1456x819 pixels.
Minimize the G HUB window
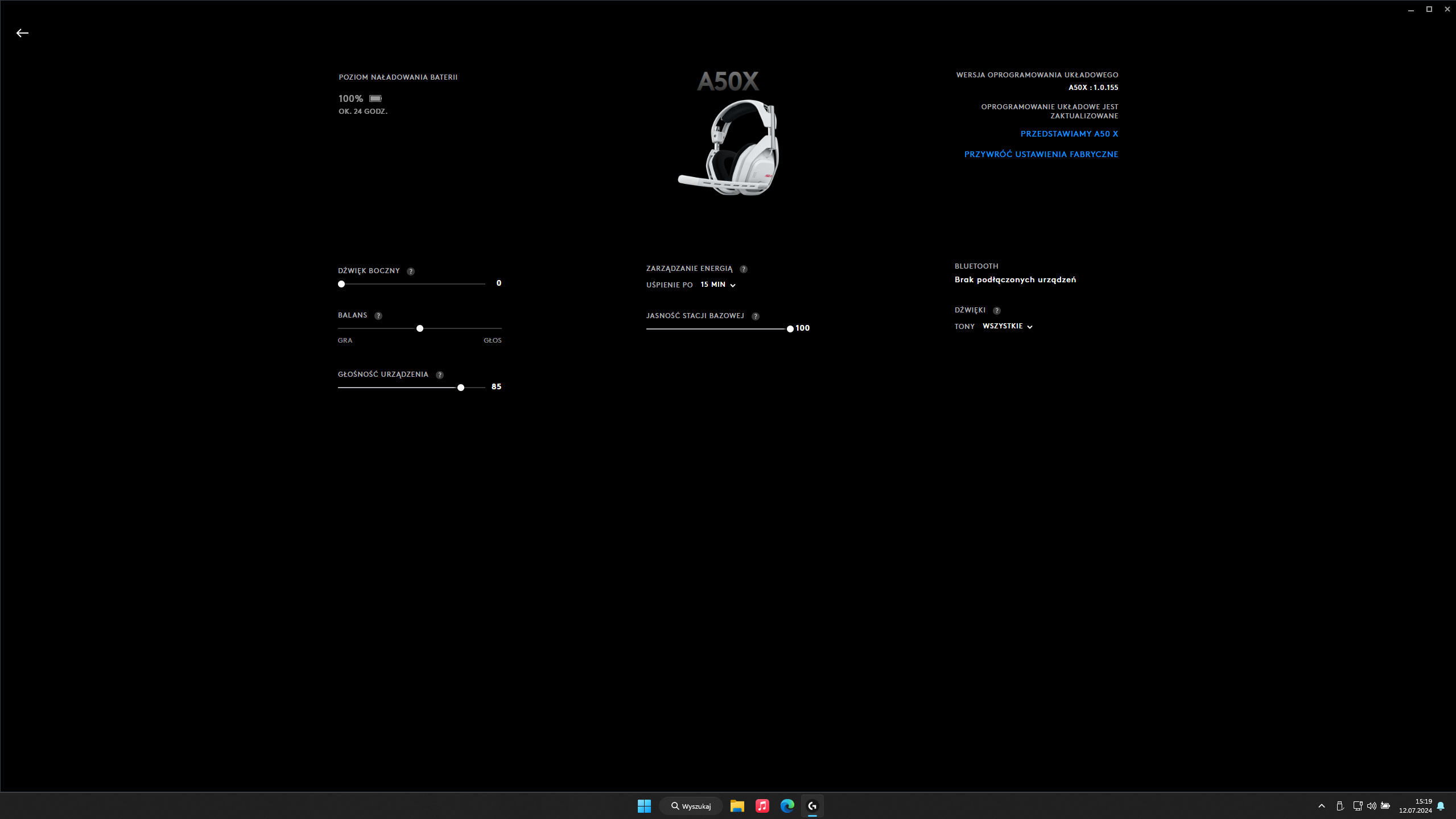pyautogui.click(x=1411, y=9)
